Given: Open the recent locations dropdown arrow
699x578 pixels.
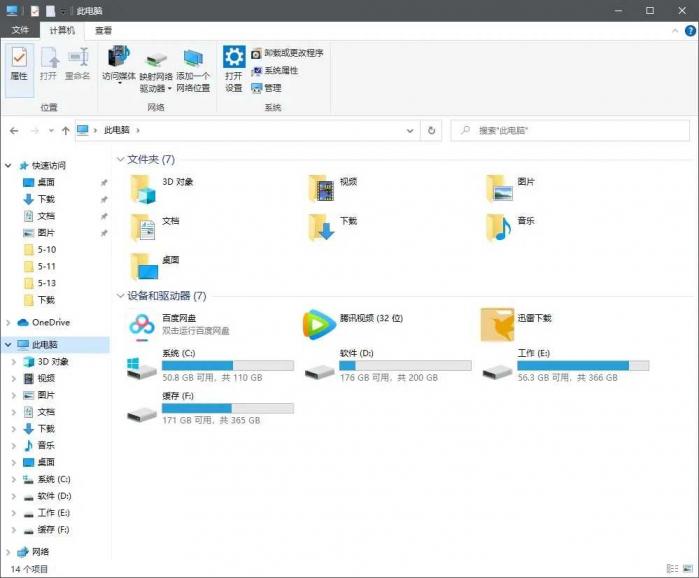Looking at the screenshot, I should point(52,131).
